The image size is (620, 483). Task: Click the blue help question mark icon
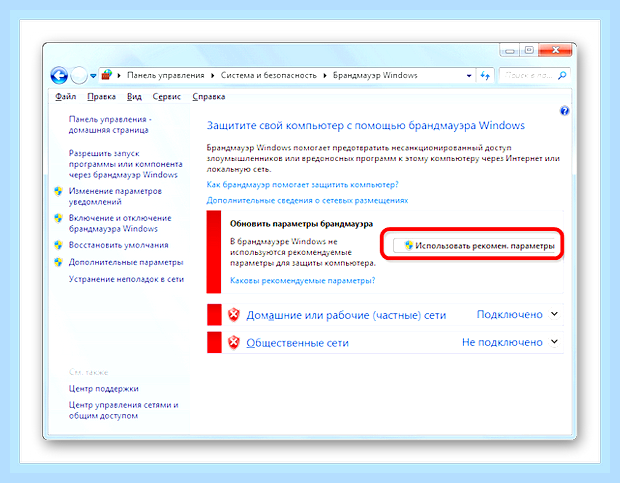pos(564,111)
